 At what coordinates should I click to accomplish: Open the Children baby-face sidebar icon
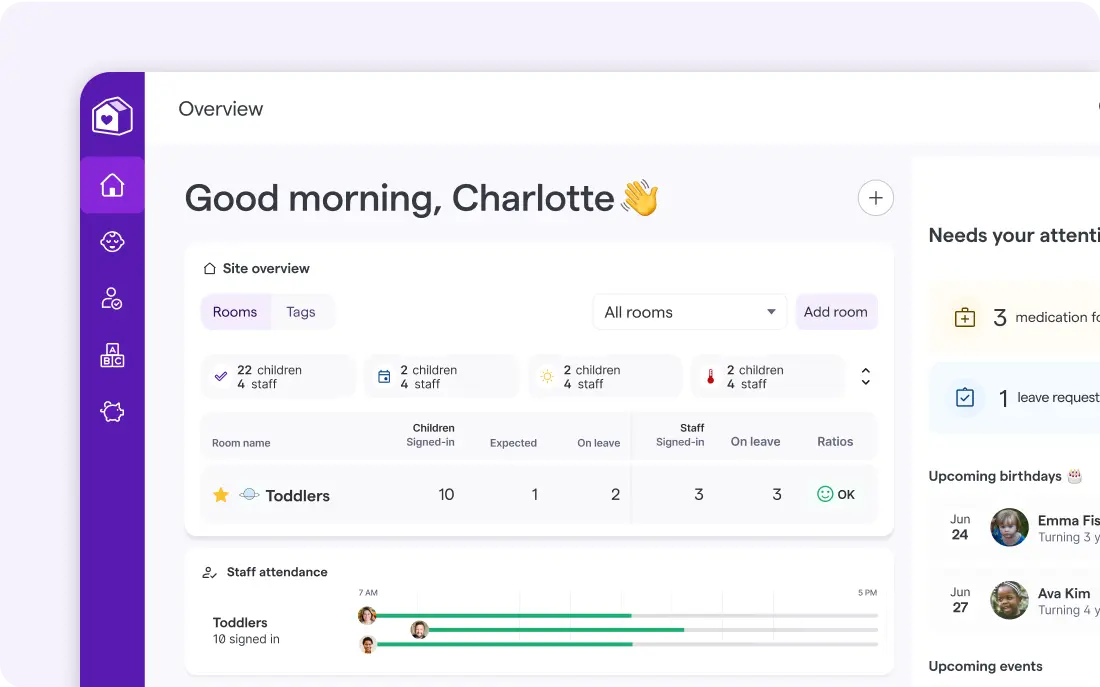click(112, 242)
